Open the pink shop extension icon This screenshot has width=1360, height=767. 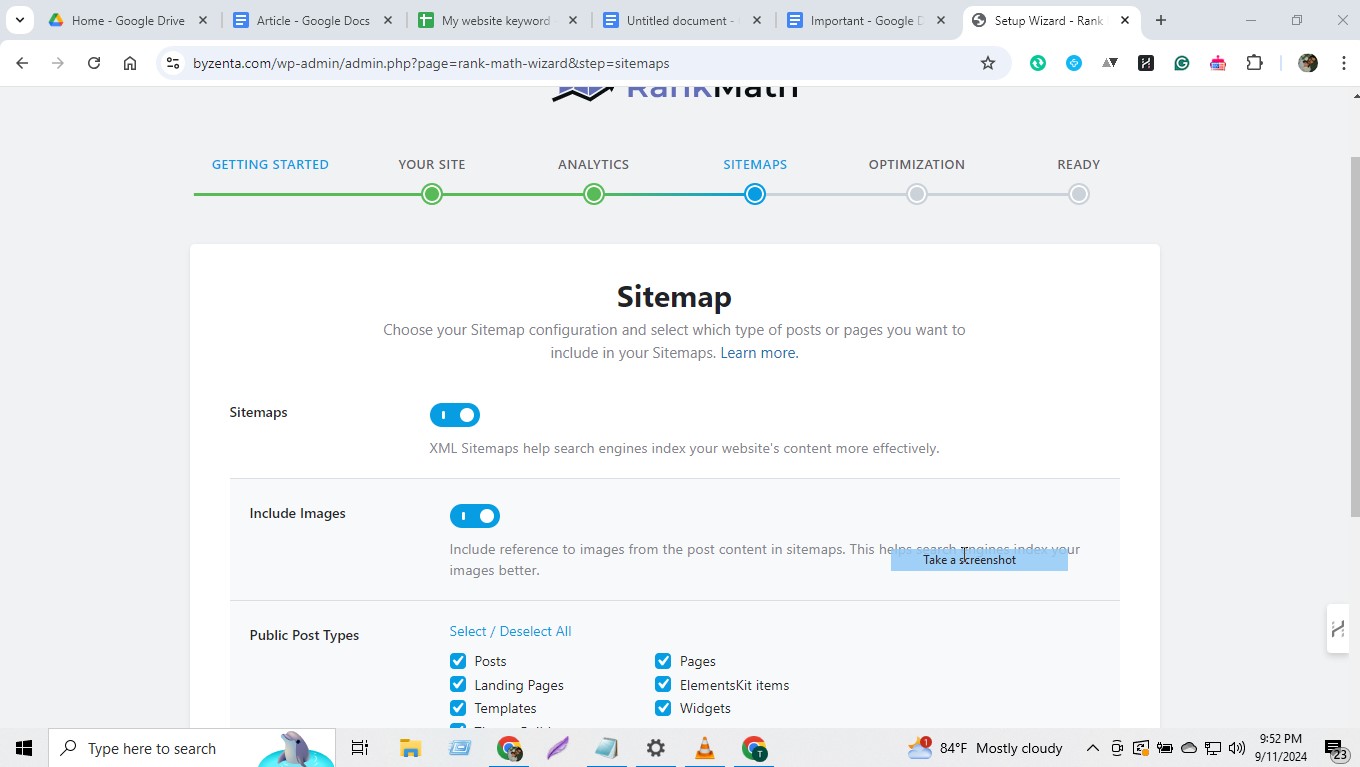(x=1218, y=63)
